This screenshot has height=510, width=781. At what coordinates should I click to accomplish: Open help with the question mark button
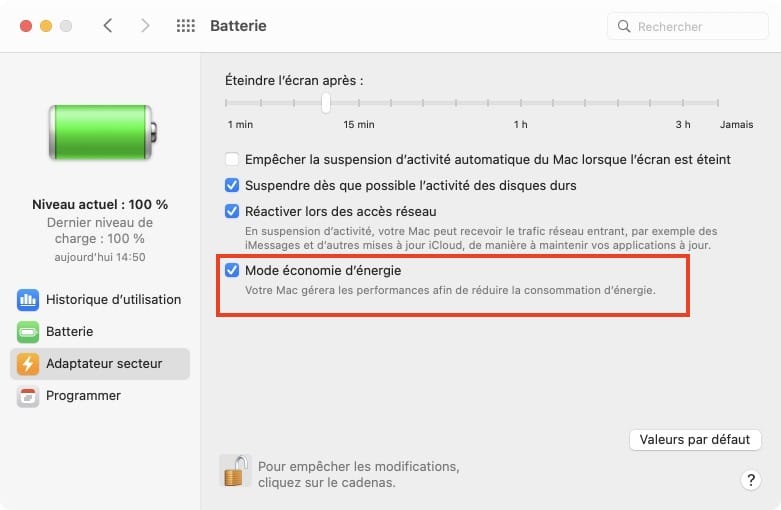[x=751, y=480]
